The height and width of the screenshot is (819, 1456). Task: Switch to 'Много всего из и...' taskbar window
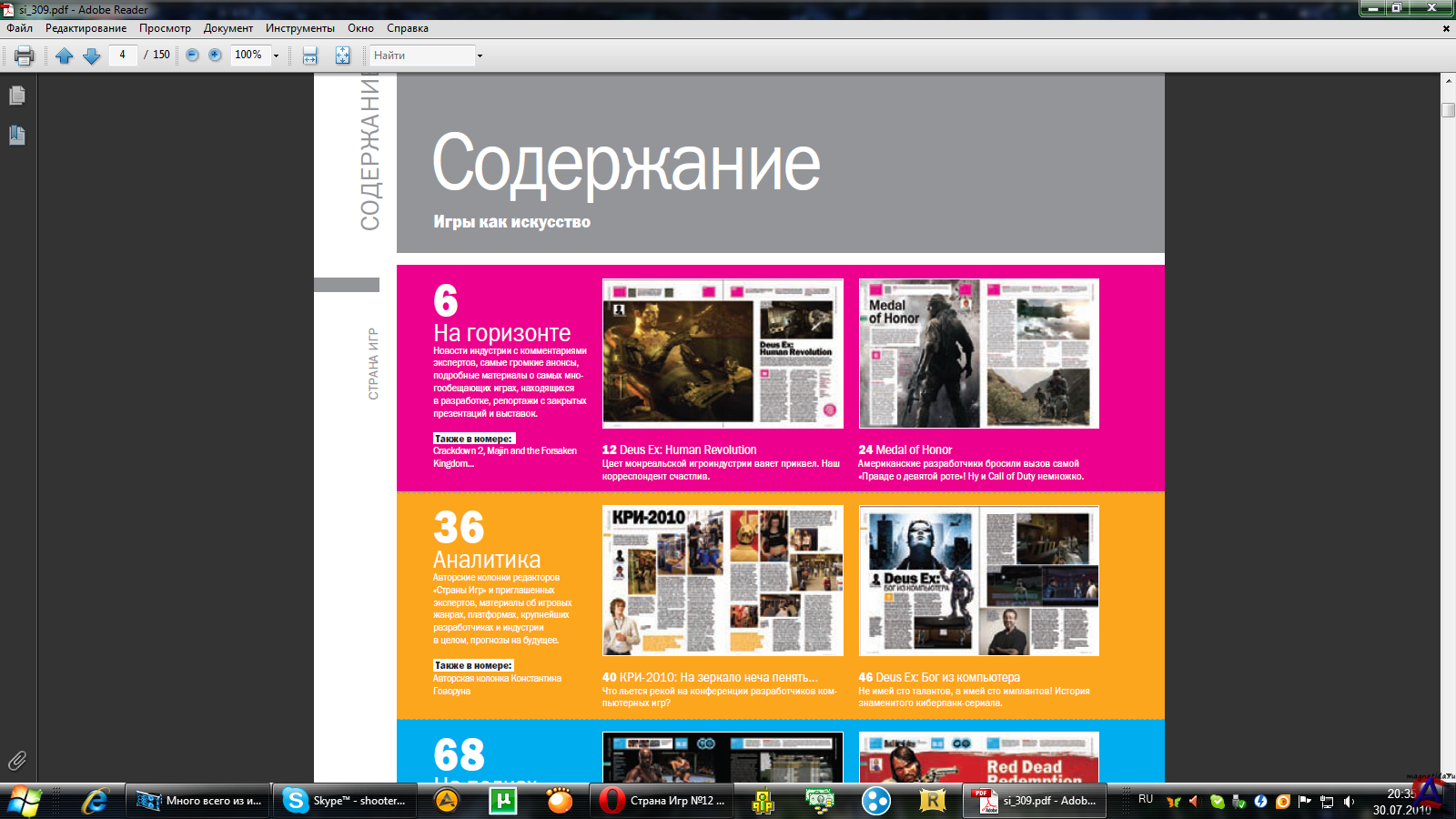[x=198, y=801]
